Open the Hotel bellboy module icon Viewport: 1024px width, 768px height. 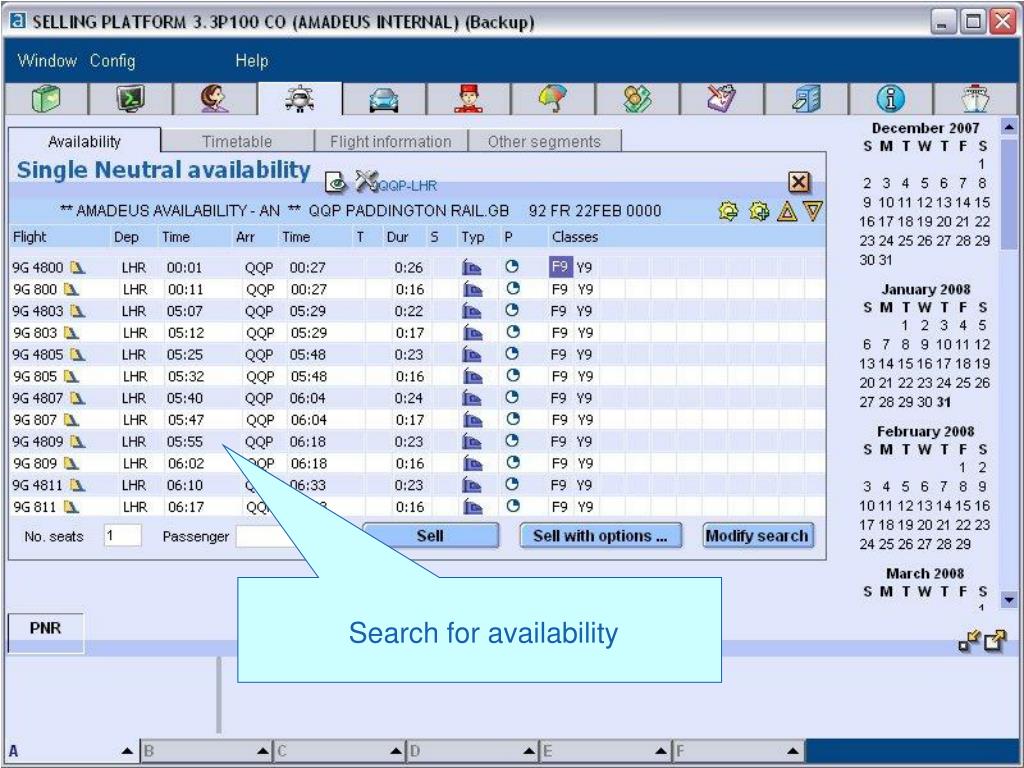tap(468, 99)
